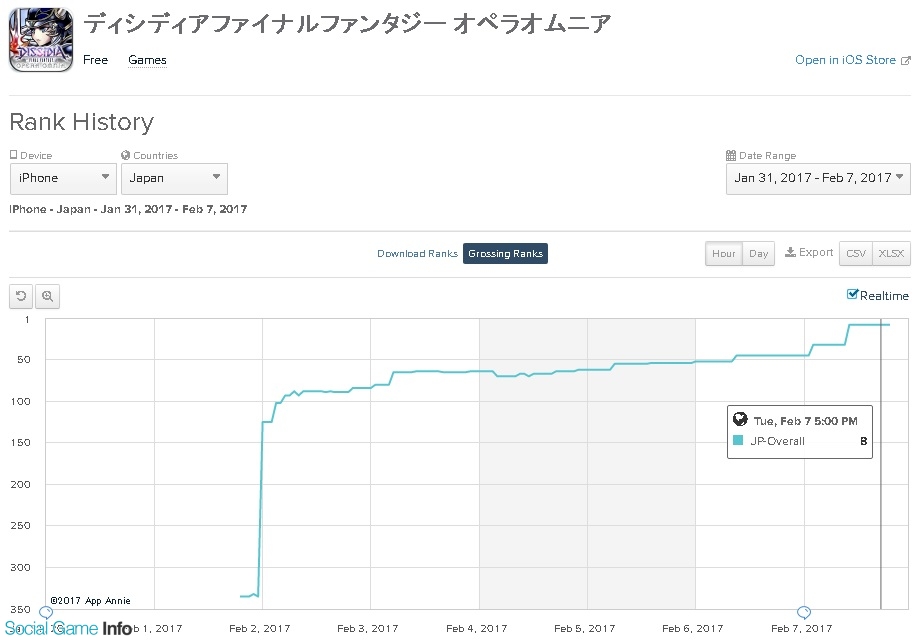Open the Japan countries dropdown

(x=174, y=178)
